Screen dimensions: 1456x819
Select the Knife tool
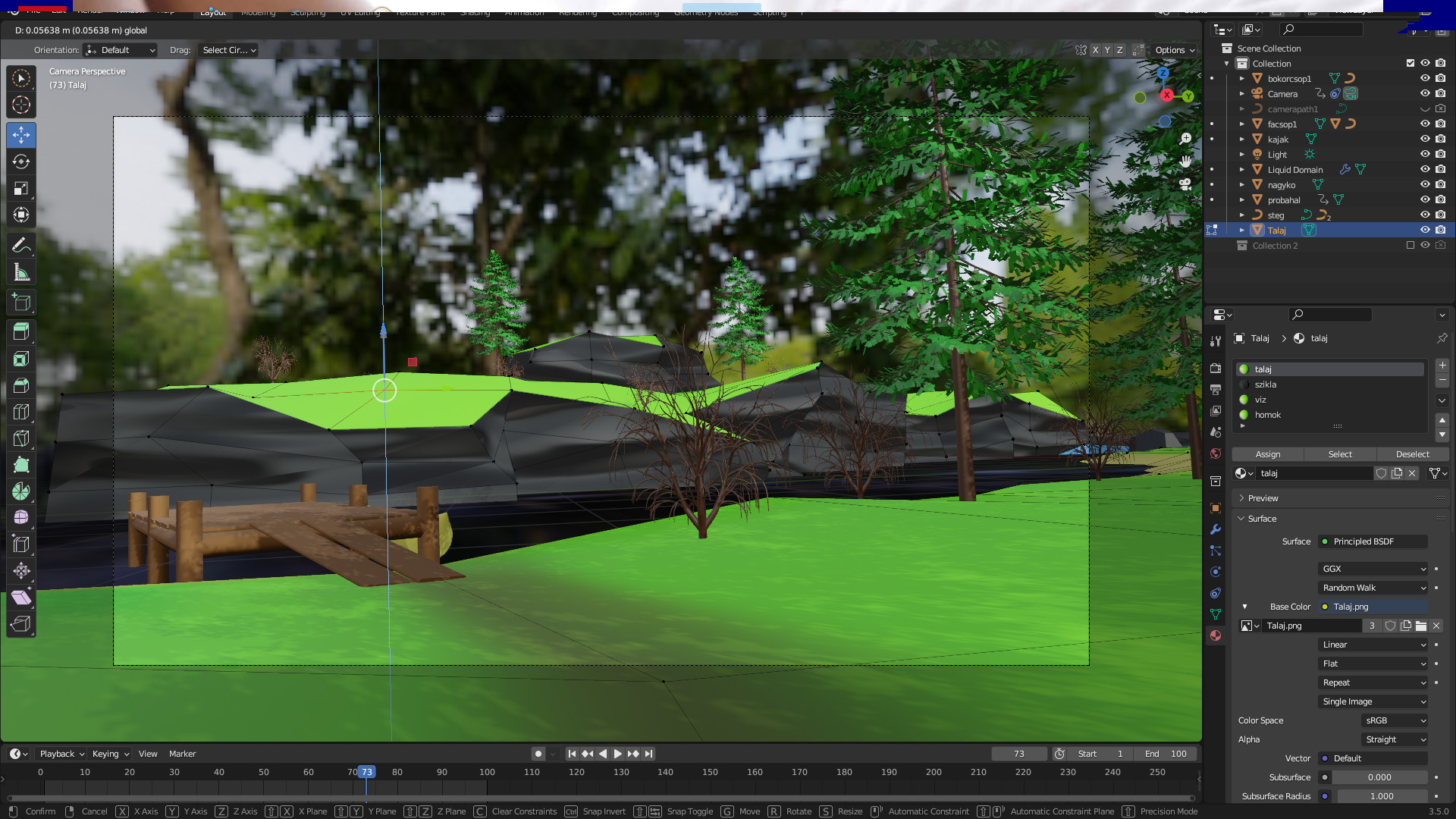click(21, 438)
